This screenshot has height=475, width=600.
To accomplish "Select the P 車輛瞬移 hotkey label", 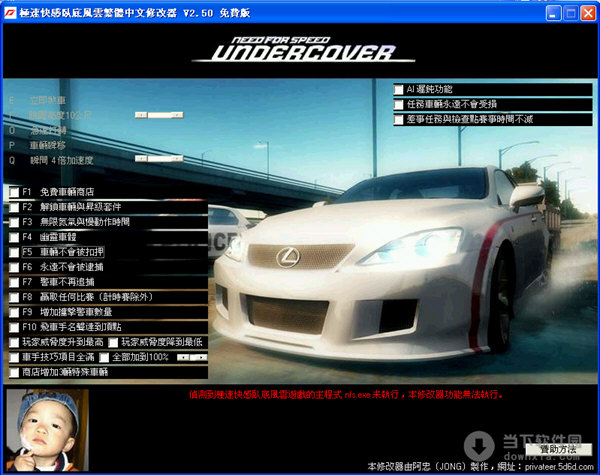I will pyautogui.click(x=37, y=145).
